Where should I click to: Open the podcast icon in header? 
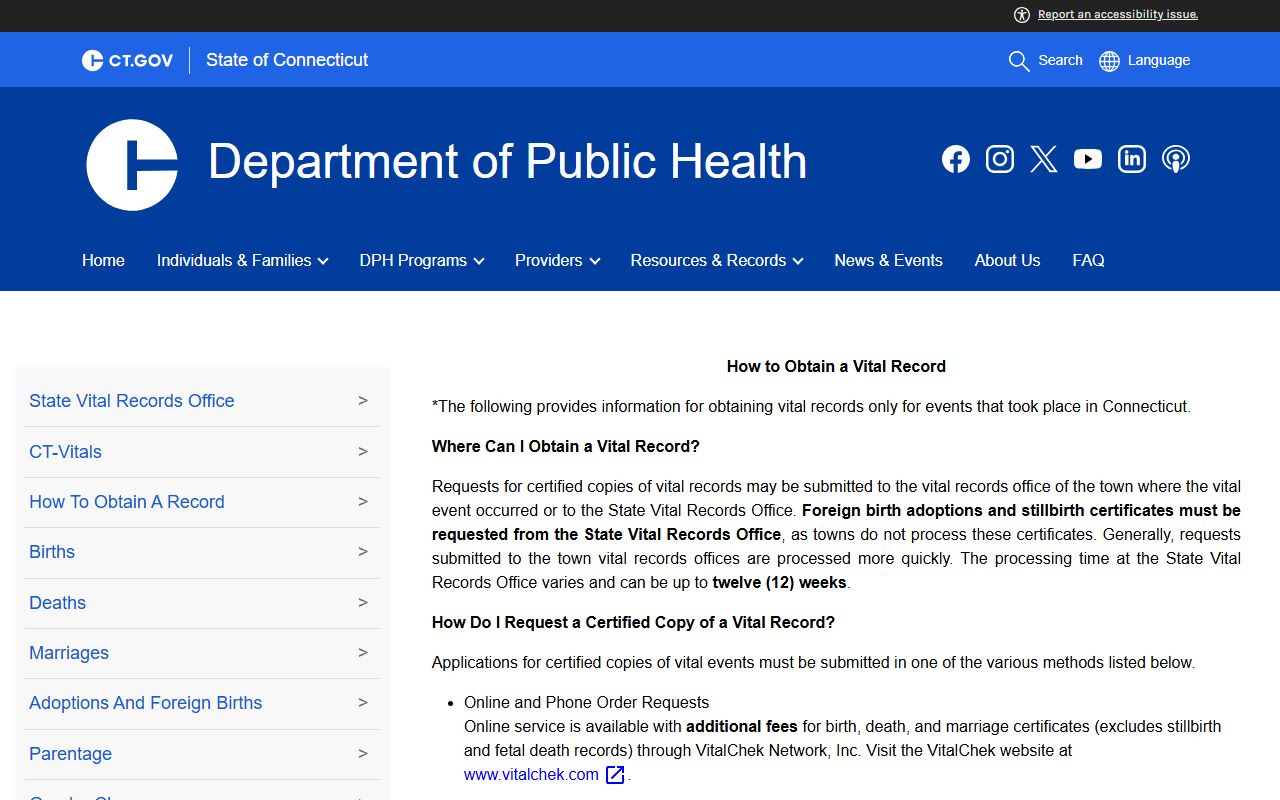(1176, 159)
